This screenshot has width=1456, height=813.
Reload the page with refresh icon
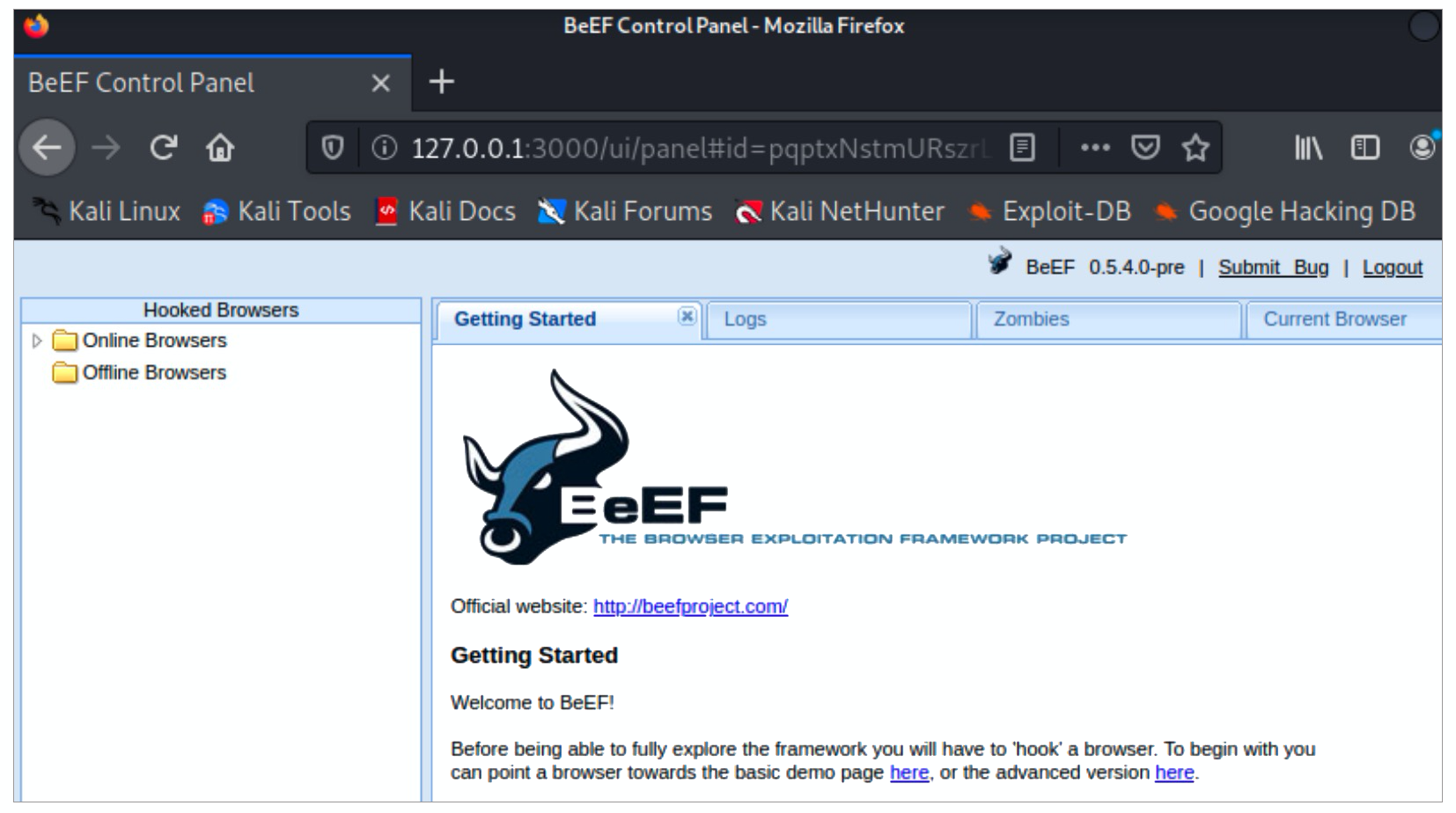[164, 148]
